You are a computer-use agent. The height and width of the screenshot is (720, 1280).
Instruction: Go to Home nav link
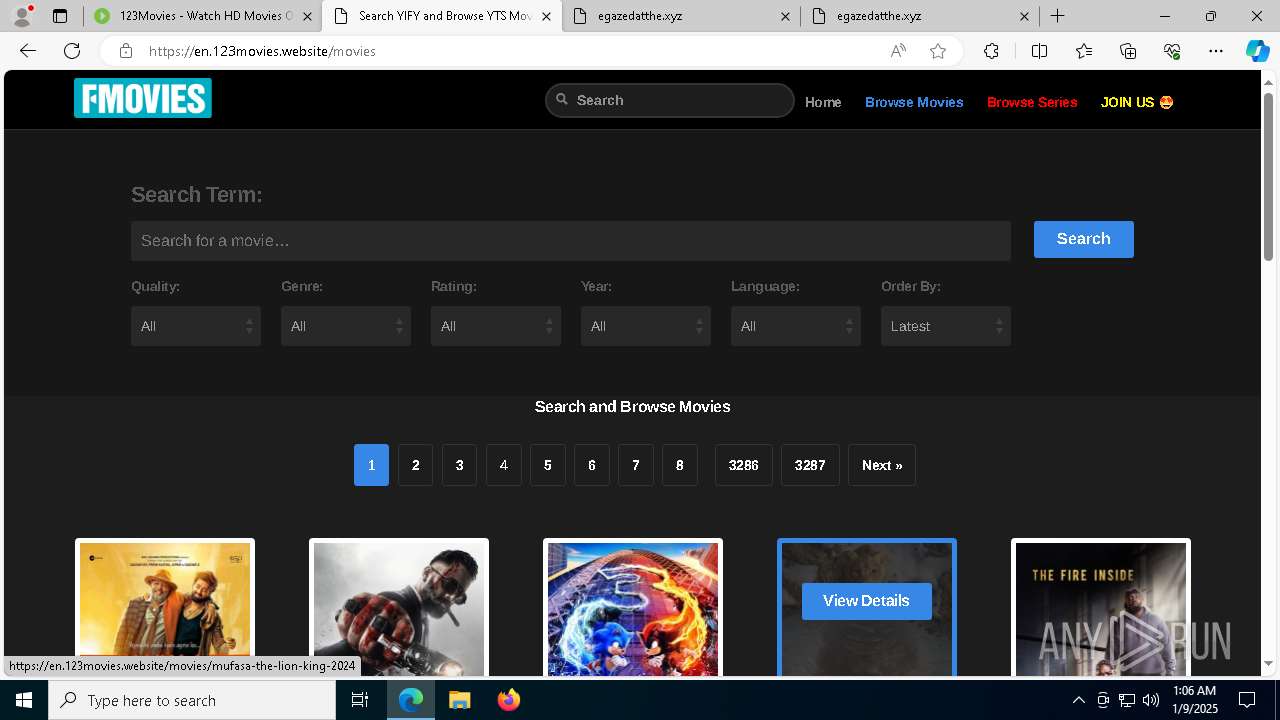(823, 102)
